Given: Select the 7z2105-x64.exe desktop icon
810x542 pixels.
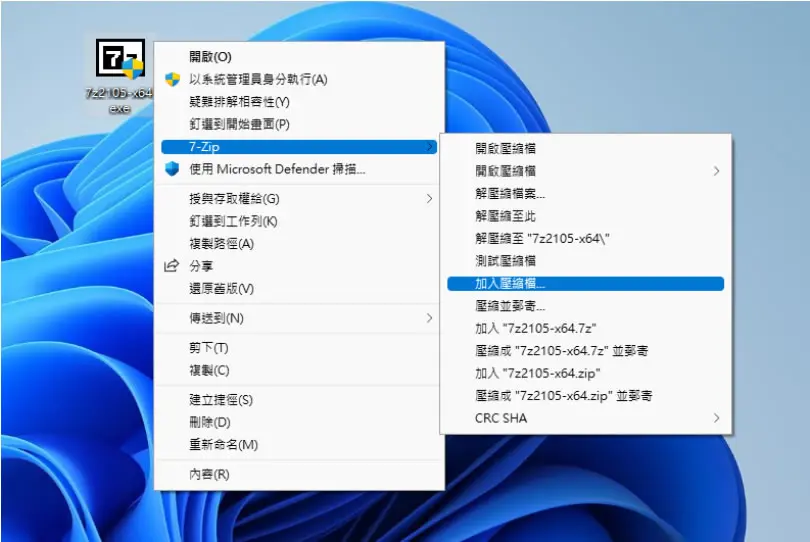Looking at the screenshot, I should (120, 75).
